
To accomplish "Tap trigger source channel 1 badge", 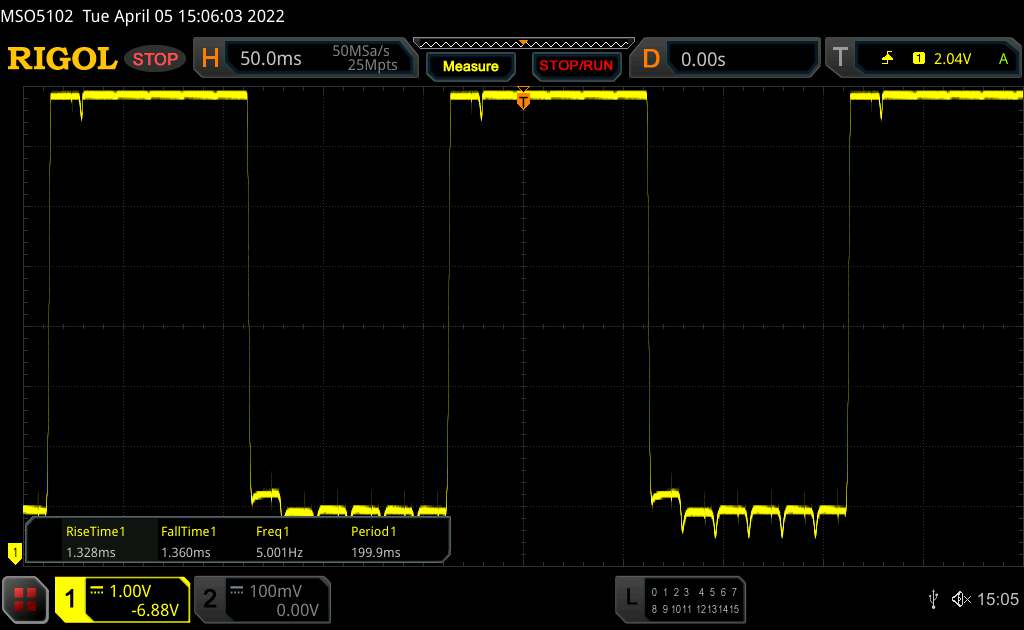I will point(918,59).
